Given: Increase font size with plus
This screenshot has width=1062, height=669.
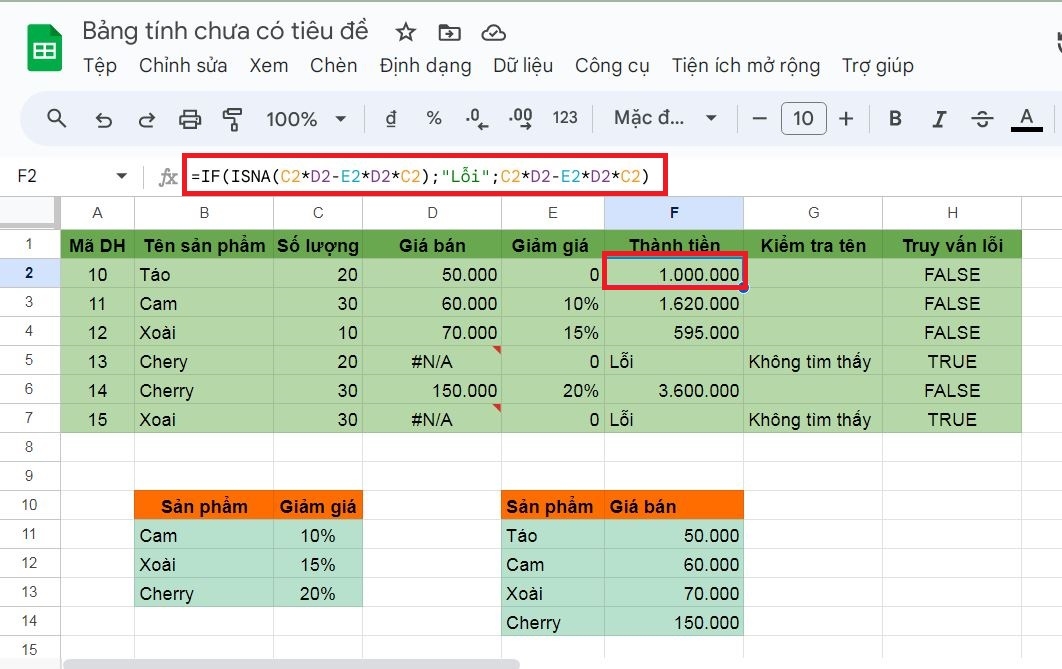Looking at the screenshot, I should tap(846, 119).
